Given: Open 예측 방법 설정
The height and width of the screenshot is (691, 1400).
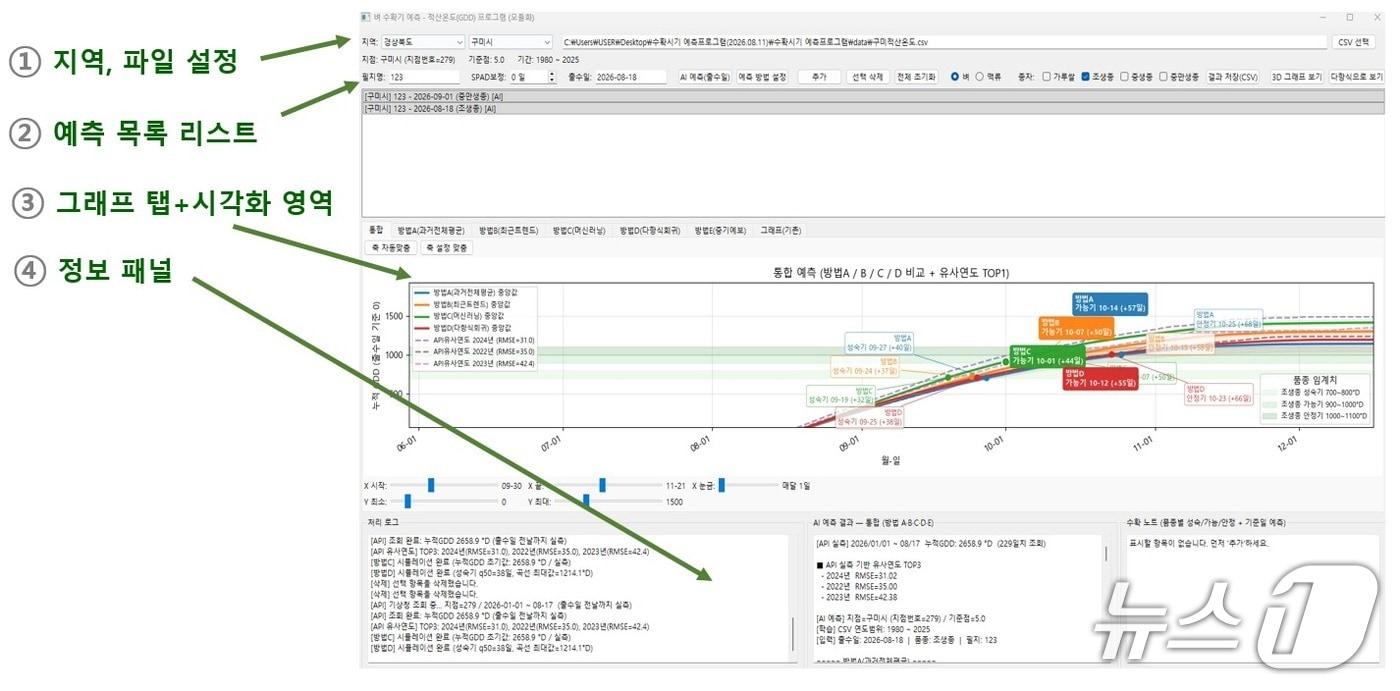Looking at the screenshot, I should click(763, 77).
